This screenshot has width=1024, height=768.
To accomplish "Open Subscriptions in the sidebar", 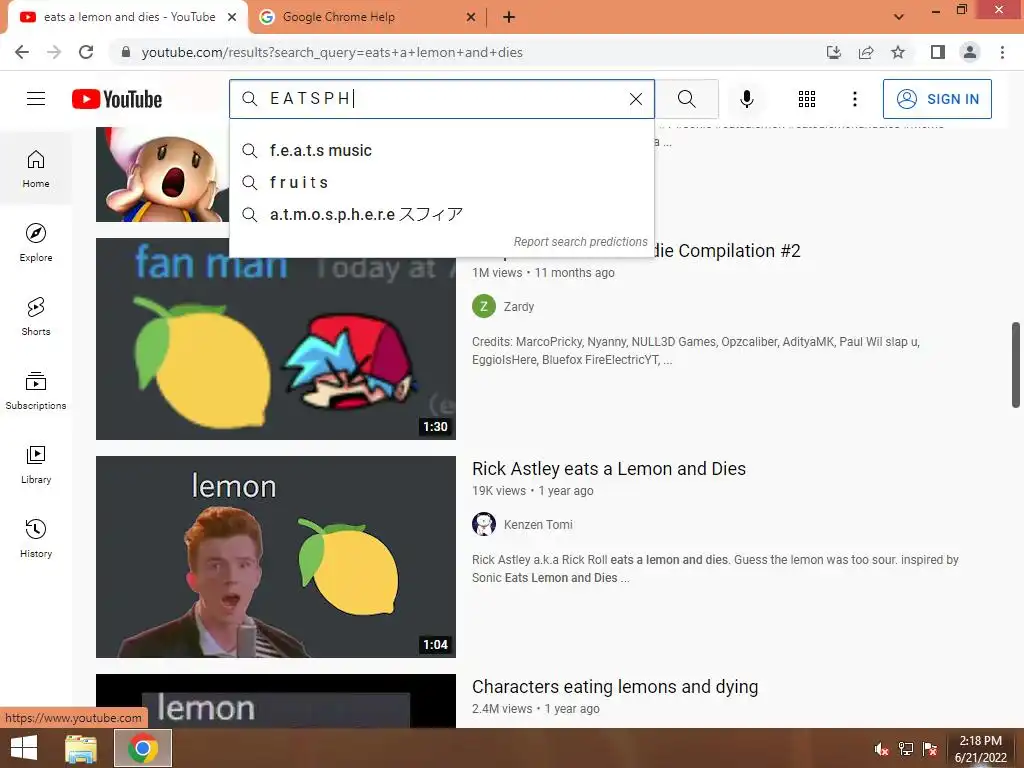I will click(x=36, y=391).
